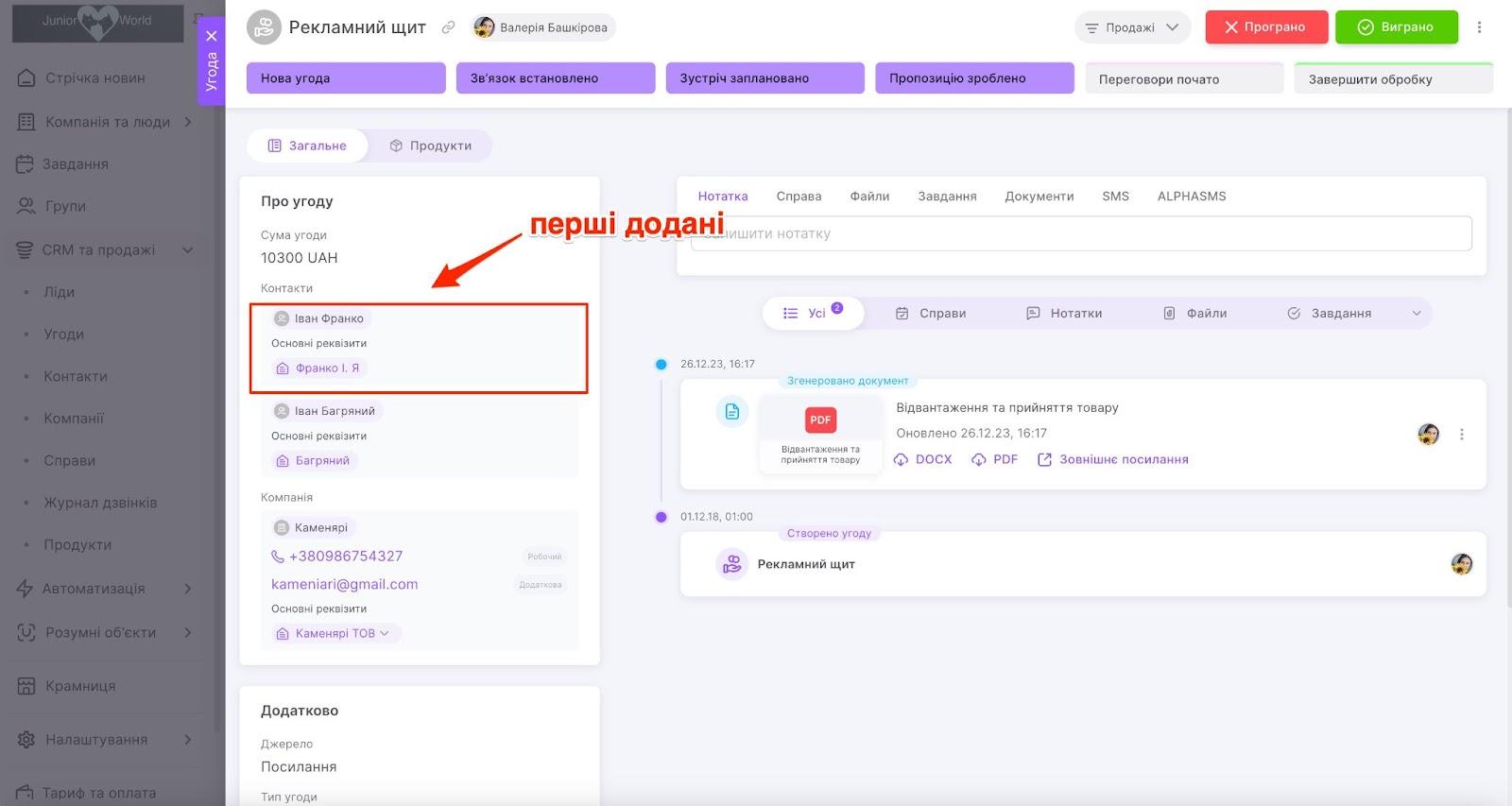Open the Файли tab above the note field
Image resolution: width=1512 pixels, height=806 pixels.
[869, 197]
